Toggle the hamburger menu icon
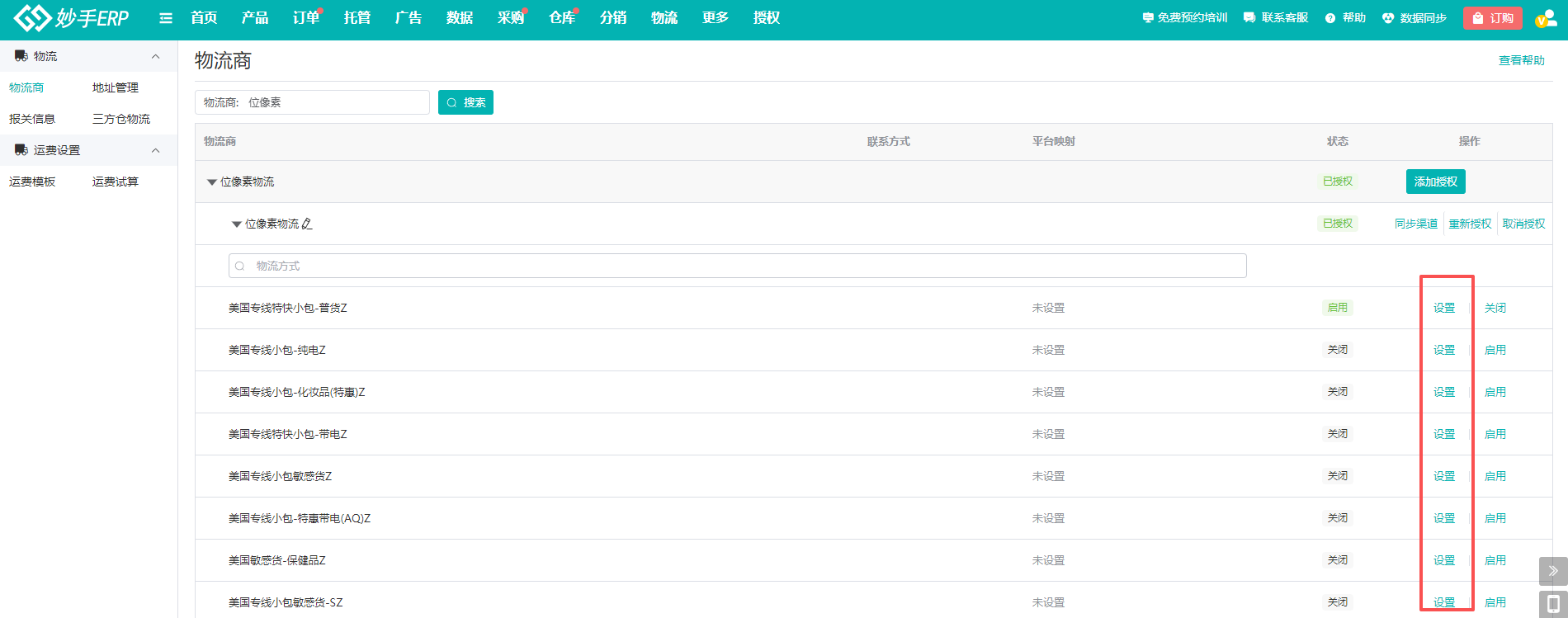This screenshot has width=1568, height=618. point(166,18)
